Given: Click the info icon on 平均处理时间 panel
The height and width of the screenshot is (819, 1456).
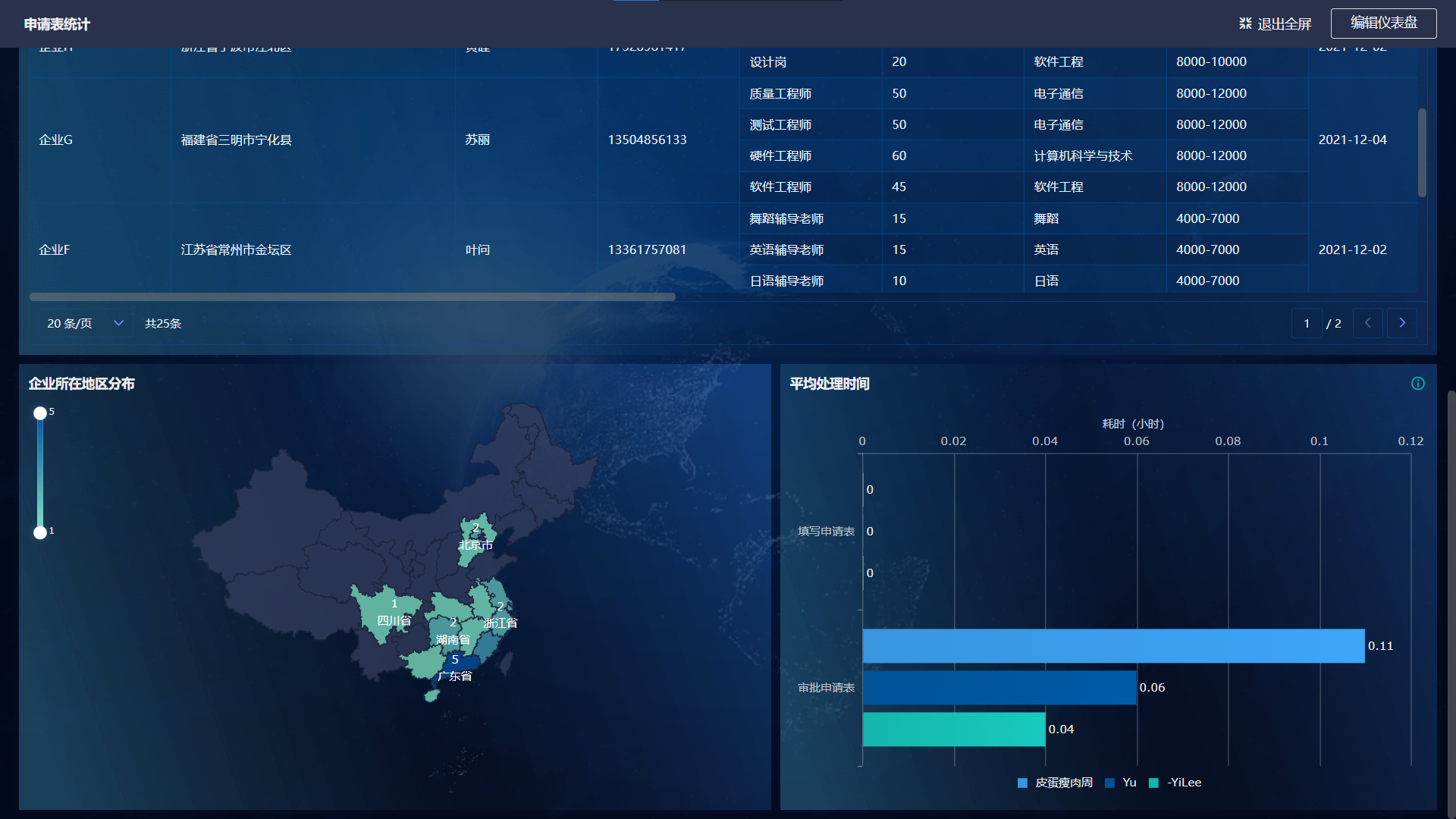Looking at the screenshot, I should [x=1417, y=384].
